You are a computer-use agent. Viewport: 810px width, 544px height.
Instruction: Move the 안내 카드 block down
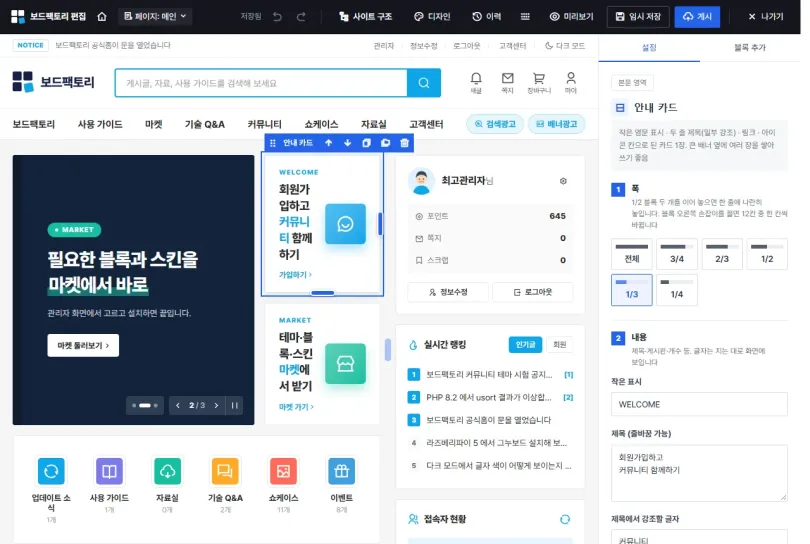click(x=348, y=143)
